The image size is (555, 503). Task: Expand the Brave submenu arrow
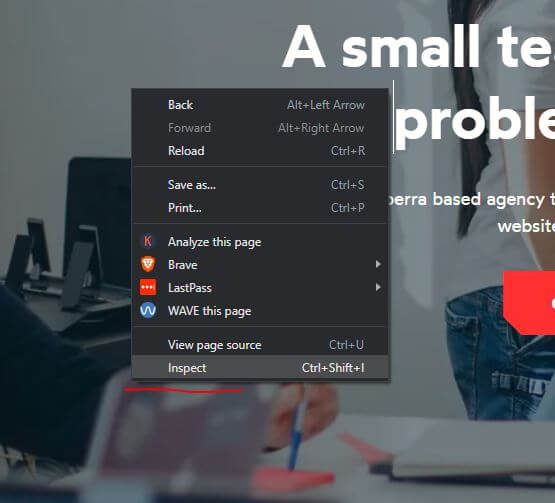(378, 264)
